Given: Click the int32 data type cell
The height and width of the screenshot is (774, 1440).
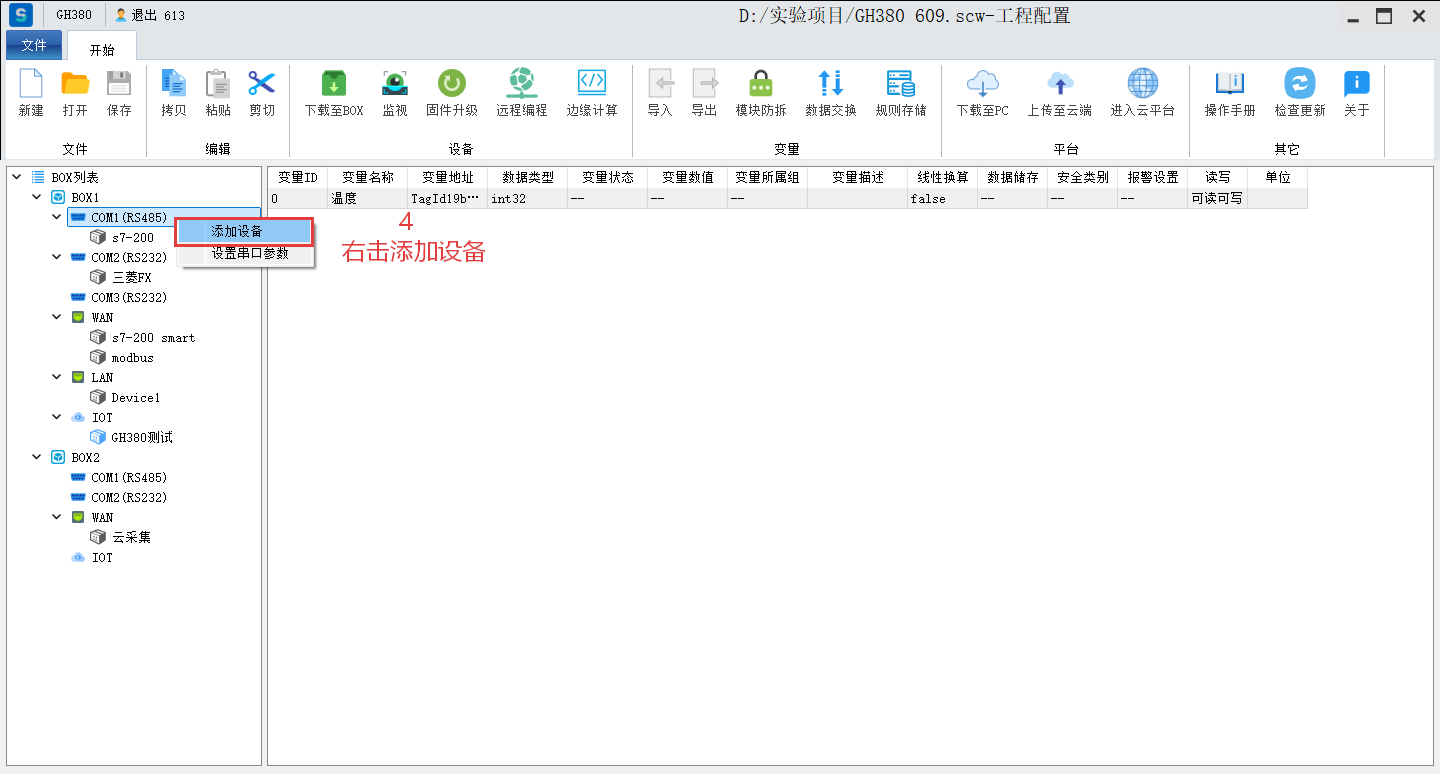Looking at the screenshot, I should (x=528, y=198).
